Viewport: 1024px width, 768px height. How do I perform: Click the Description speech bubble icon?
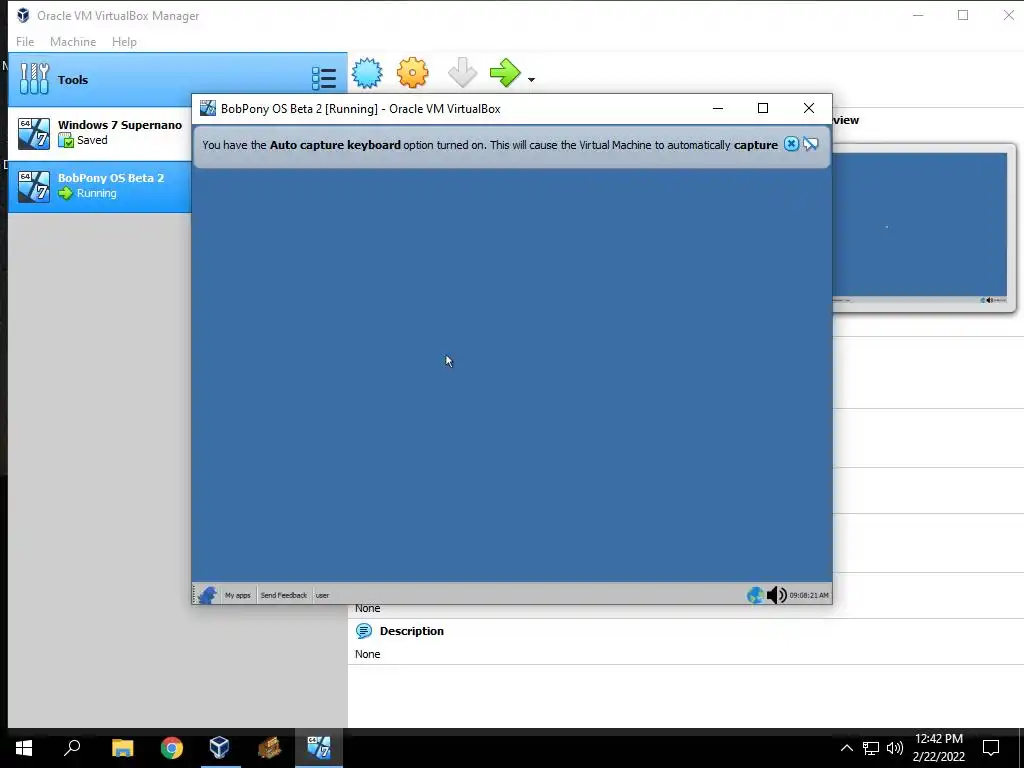(364, 631)
